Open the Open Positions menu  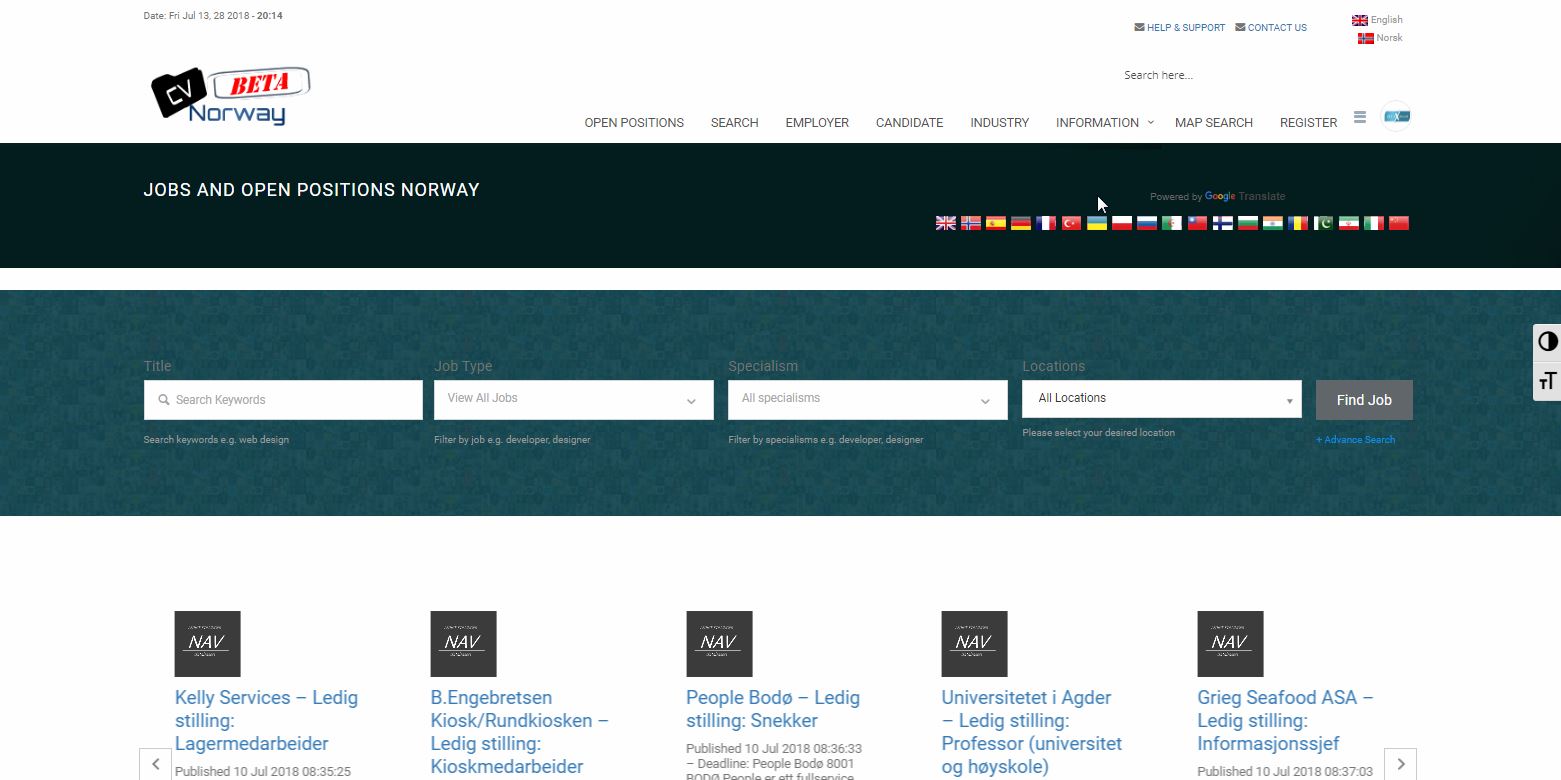point(634,123)
